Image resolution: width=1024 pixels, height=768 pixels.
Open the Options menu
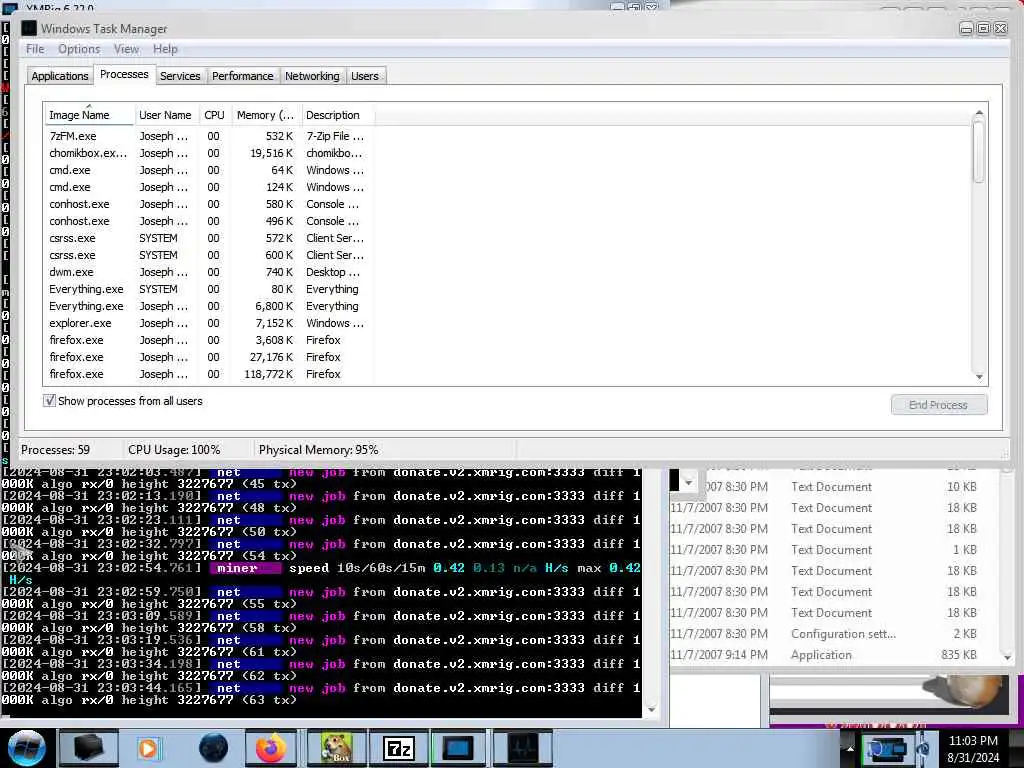point(79,49)
